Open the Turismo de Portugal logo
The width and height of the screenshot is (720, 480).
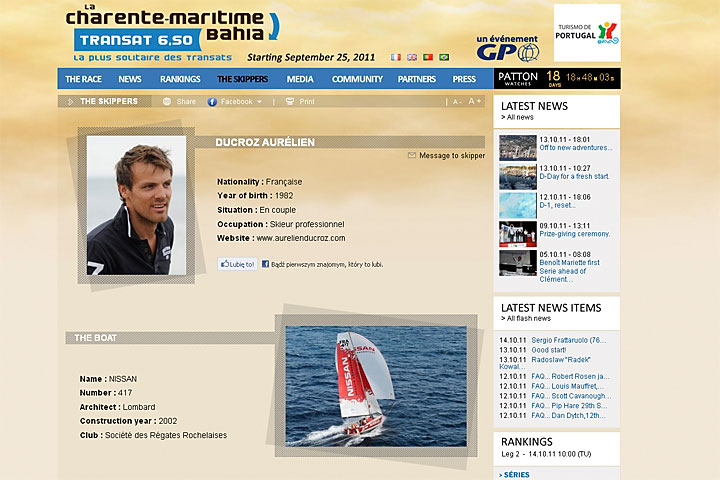tap(587, 33)
